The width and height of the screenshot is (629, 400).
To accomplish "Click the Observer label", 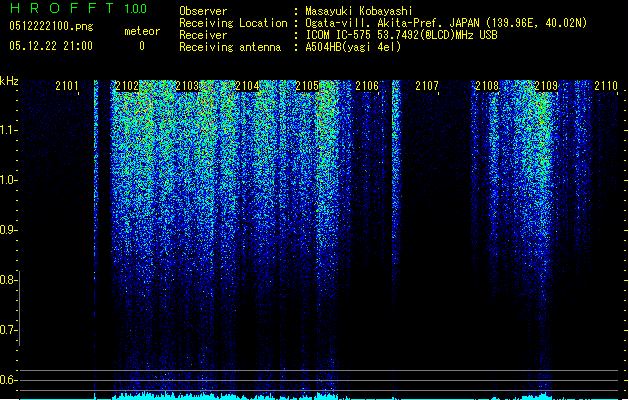I will [x=203, y=11].
